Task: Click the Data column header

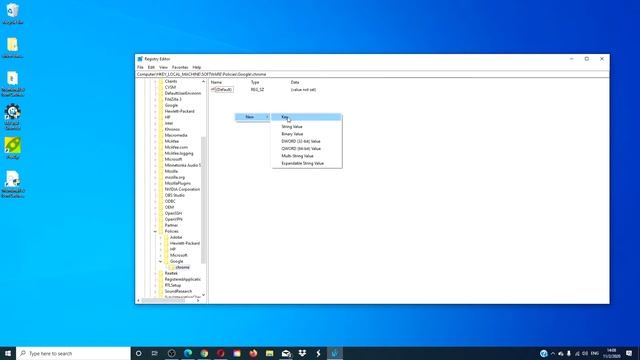Action: [x=295, y=82]
